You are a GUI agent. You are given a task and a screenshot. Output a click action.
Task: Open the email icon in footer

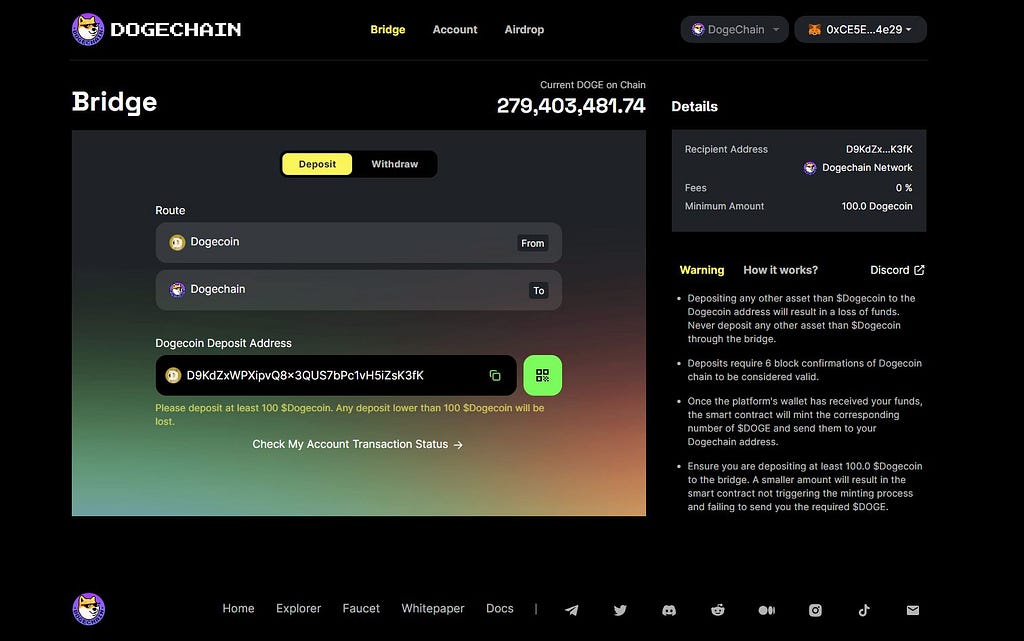point(913,610)
